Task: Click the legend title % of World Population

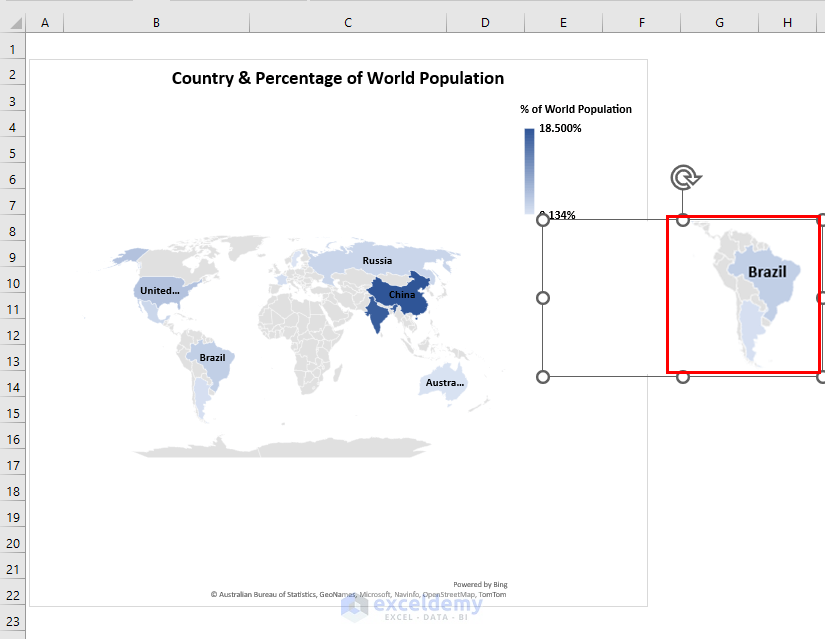Action: click(576, 109)
